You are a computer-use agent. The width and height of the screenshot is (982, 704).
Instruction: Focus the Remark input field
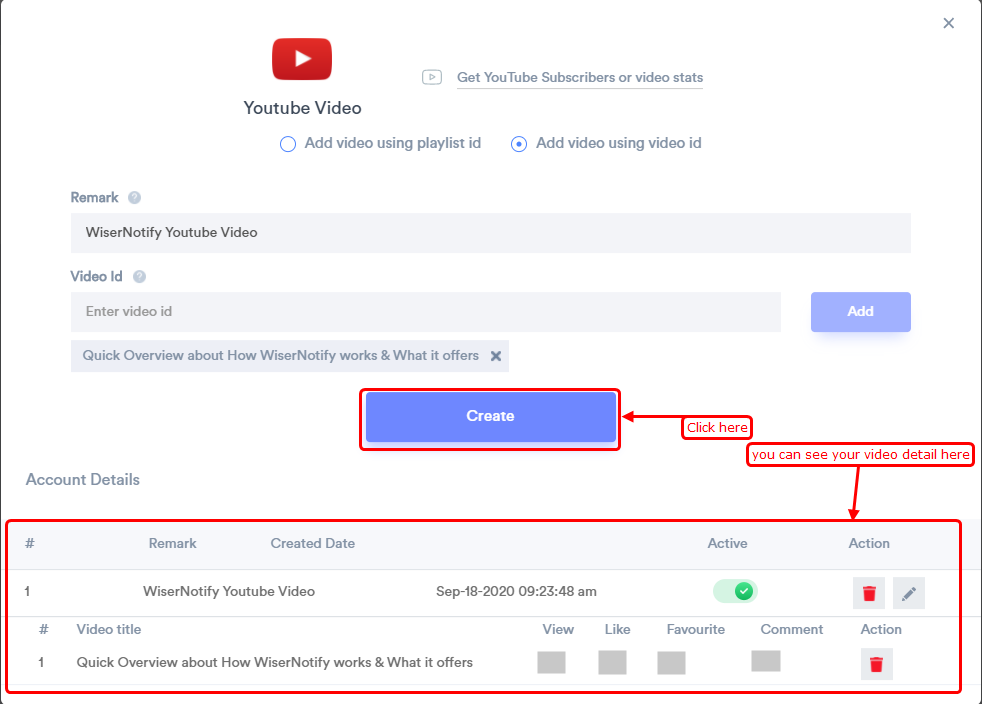490,232
